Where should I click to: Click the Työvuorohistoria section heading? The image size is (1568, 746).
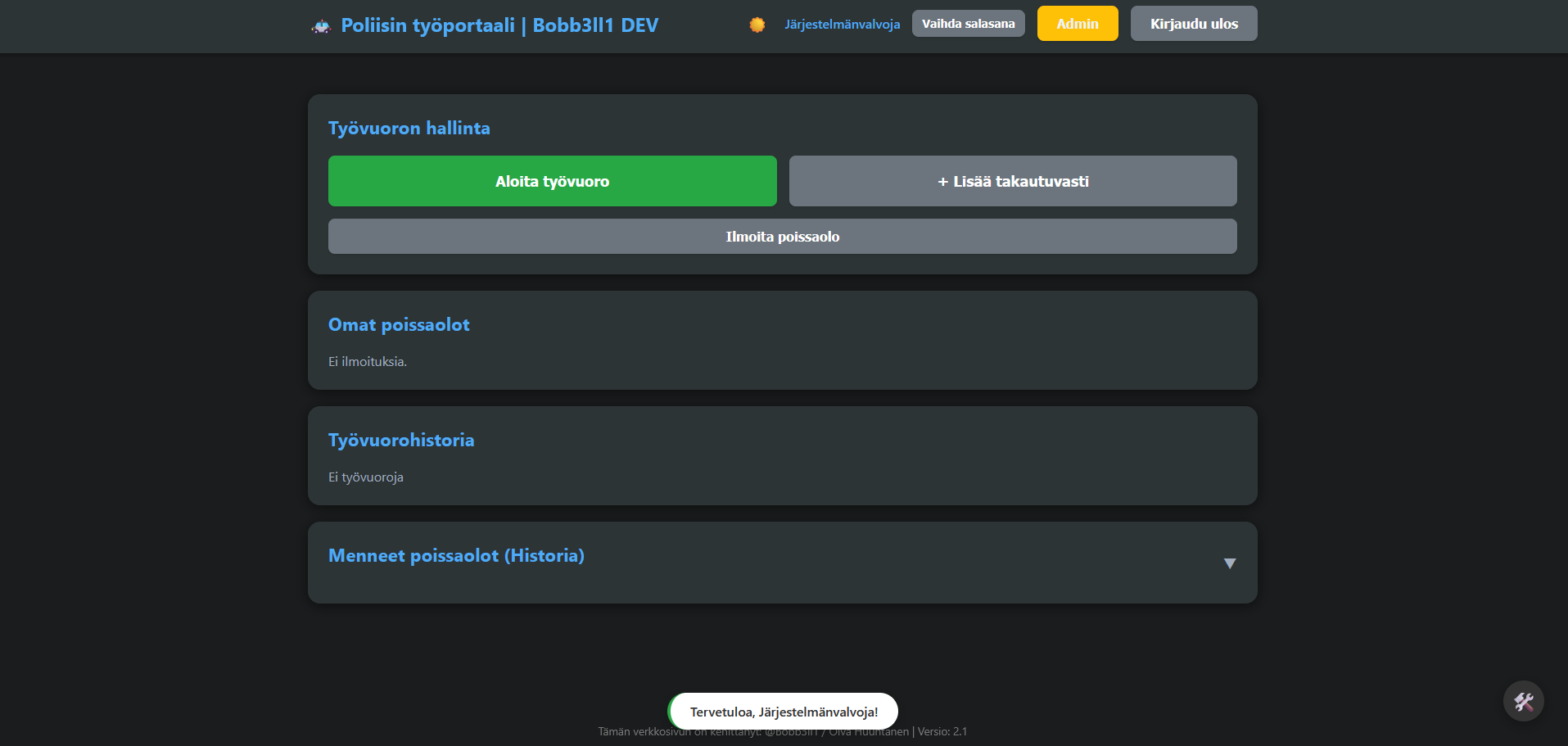pyautogui.click(x=401, y=440)
